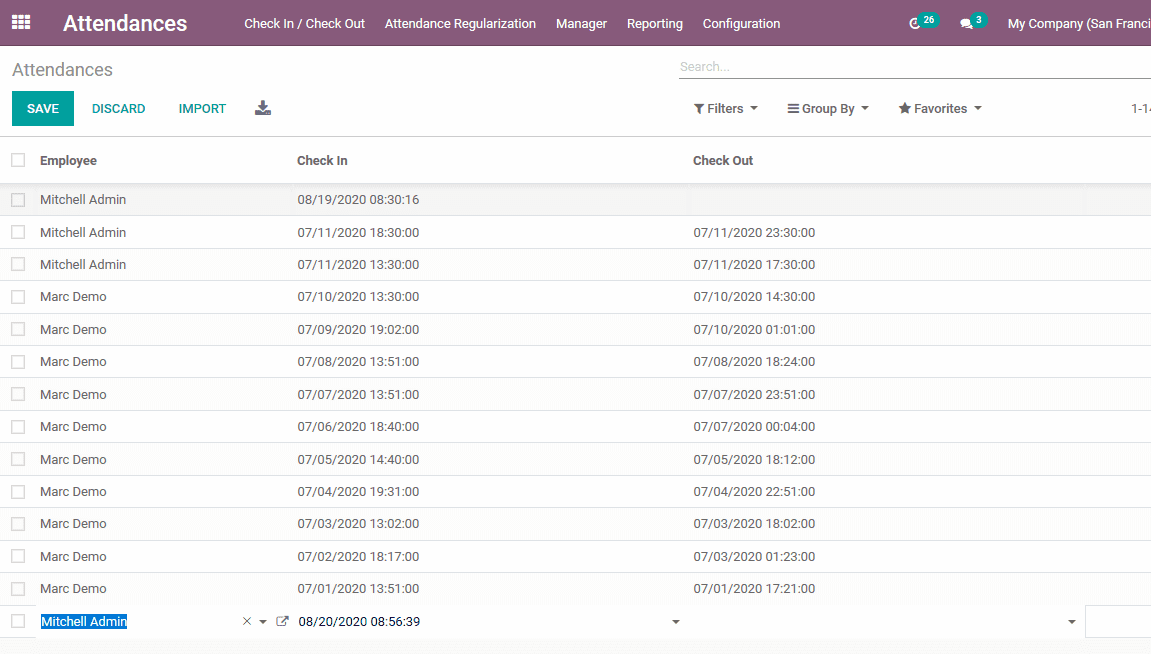Click check-out 07/03/2020 18:02:00 cell

coord(754,524)
